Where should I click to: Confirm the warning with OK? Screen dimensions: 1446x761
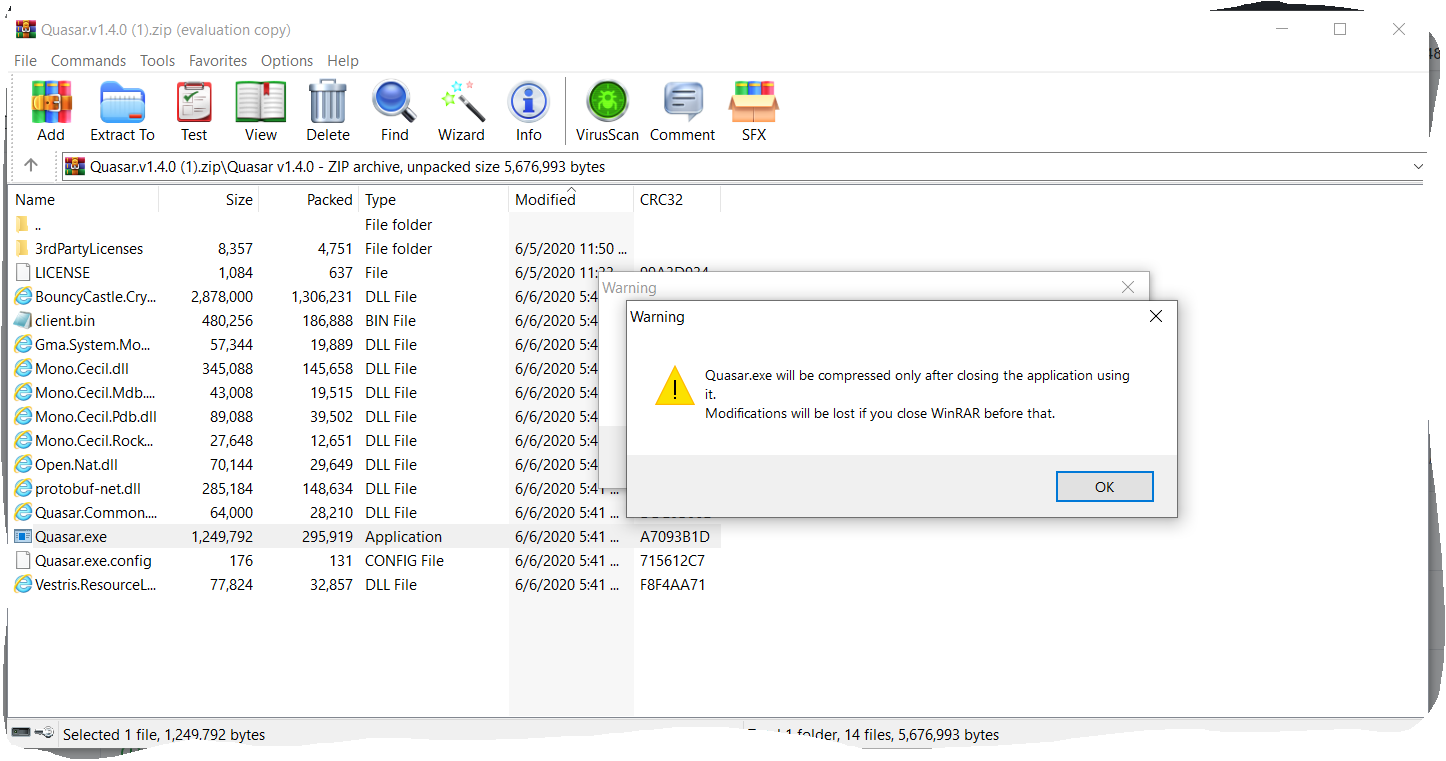pyautogui.click(x=1104, y=487)
